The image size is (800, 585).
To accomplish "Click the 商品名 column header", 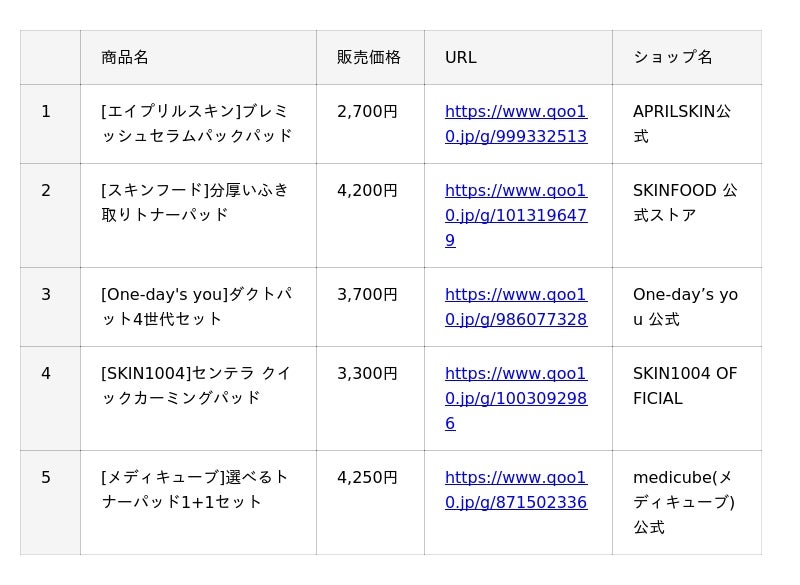I will [x=125, y=57].
